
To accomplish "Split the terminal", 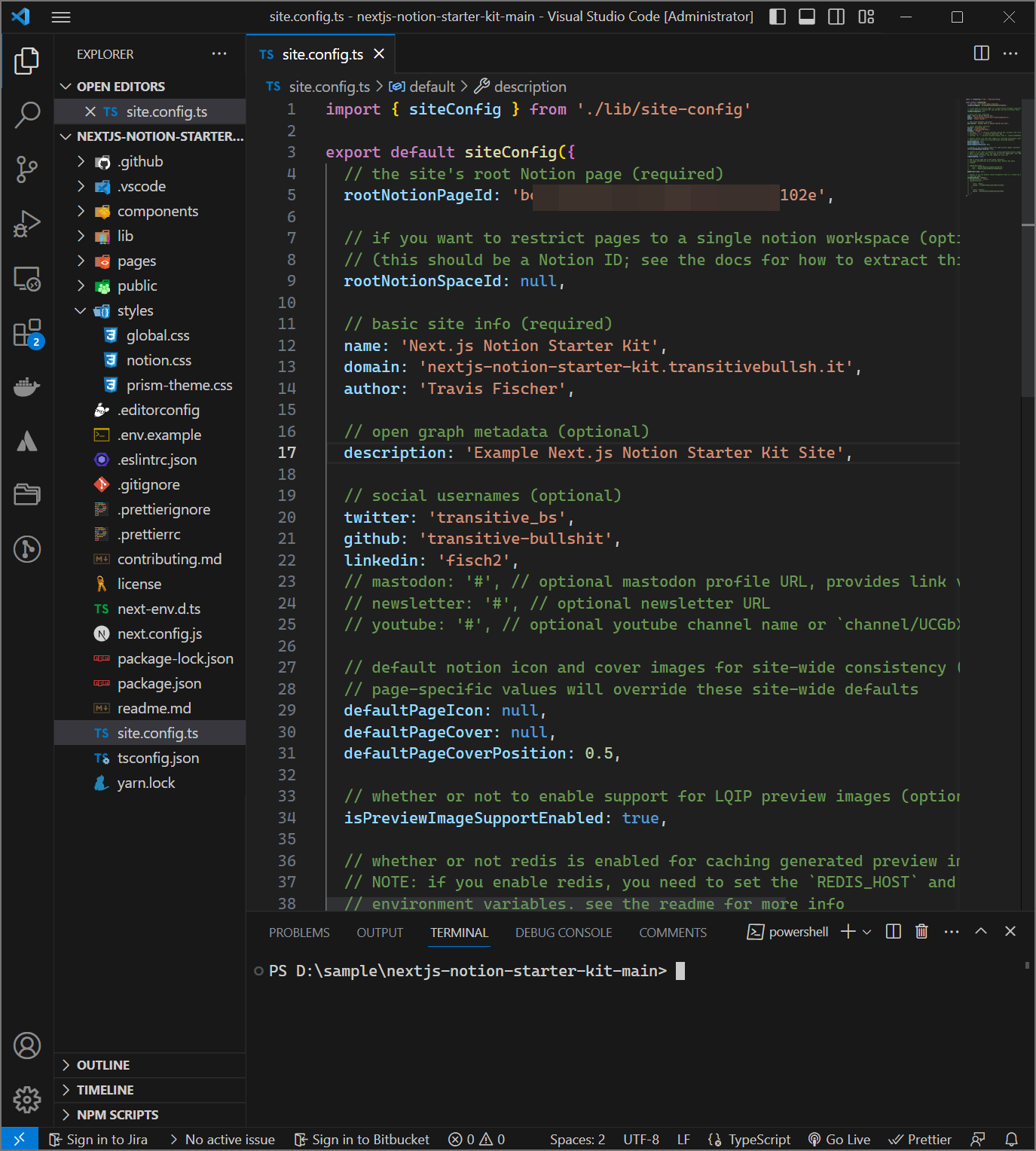I will [x=894, y=932].
